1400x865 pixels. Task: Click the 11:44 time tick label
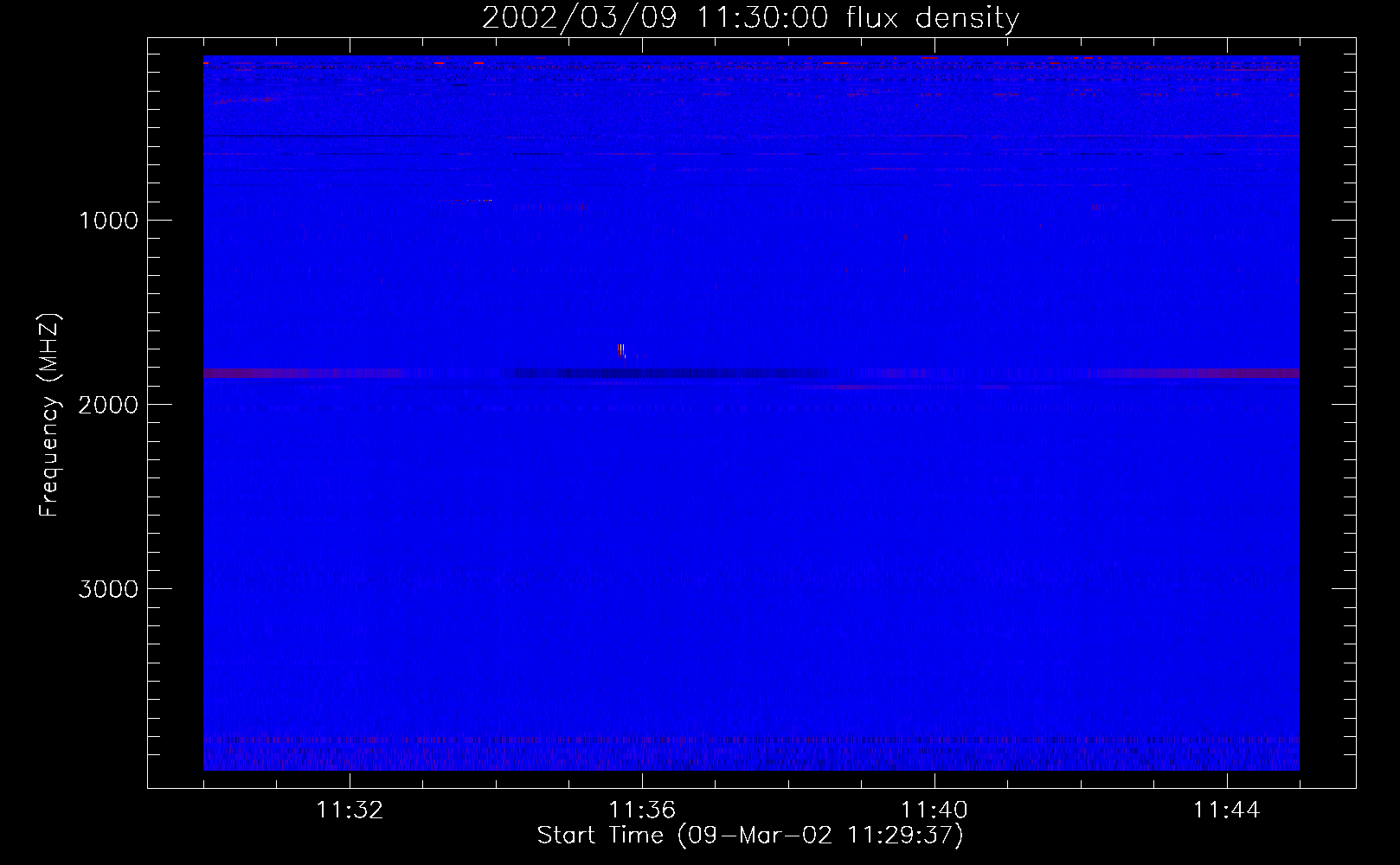point(1227,811)
